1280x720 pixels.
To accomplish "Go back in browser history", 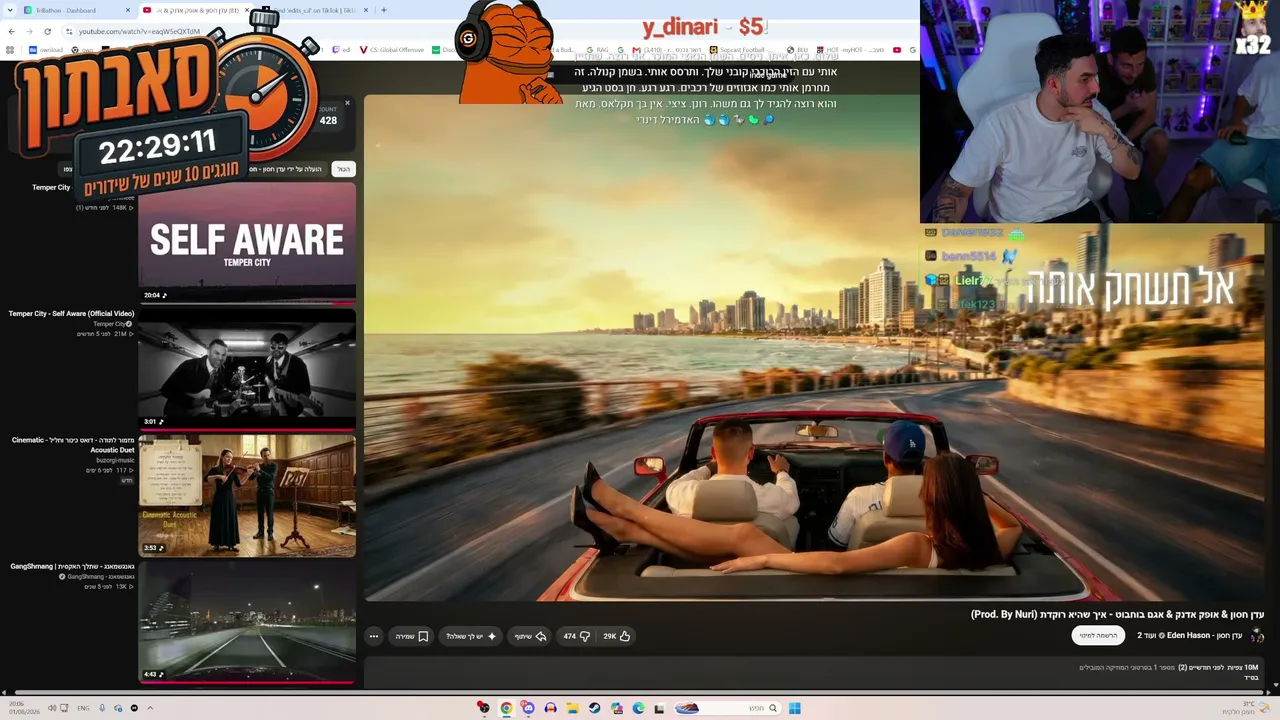I will (11, 31).
